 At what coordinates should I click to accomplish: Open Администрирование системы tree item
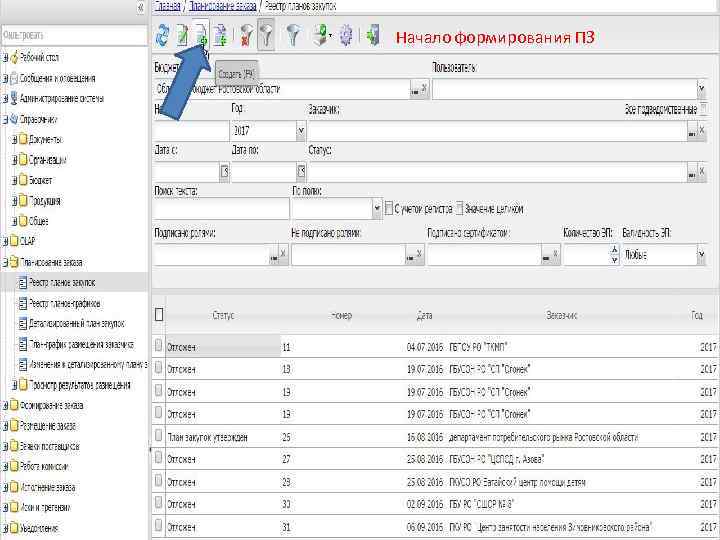(62, 99)
